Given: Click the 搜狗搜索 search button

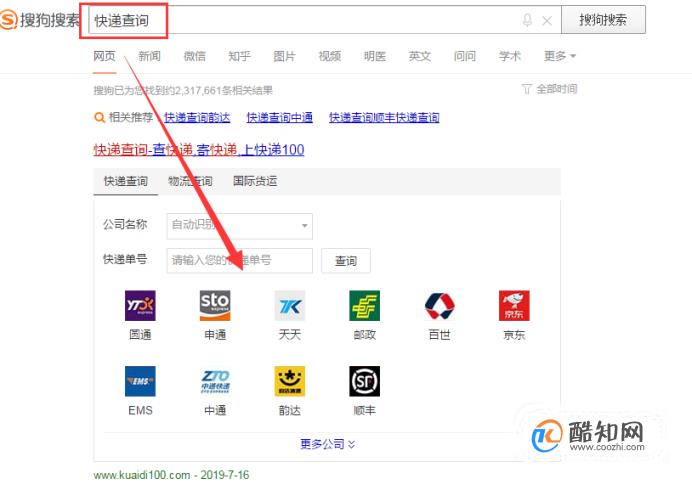Looking at the screenshot, I should pos(603,20).
